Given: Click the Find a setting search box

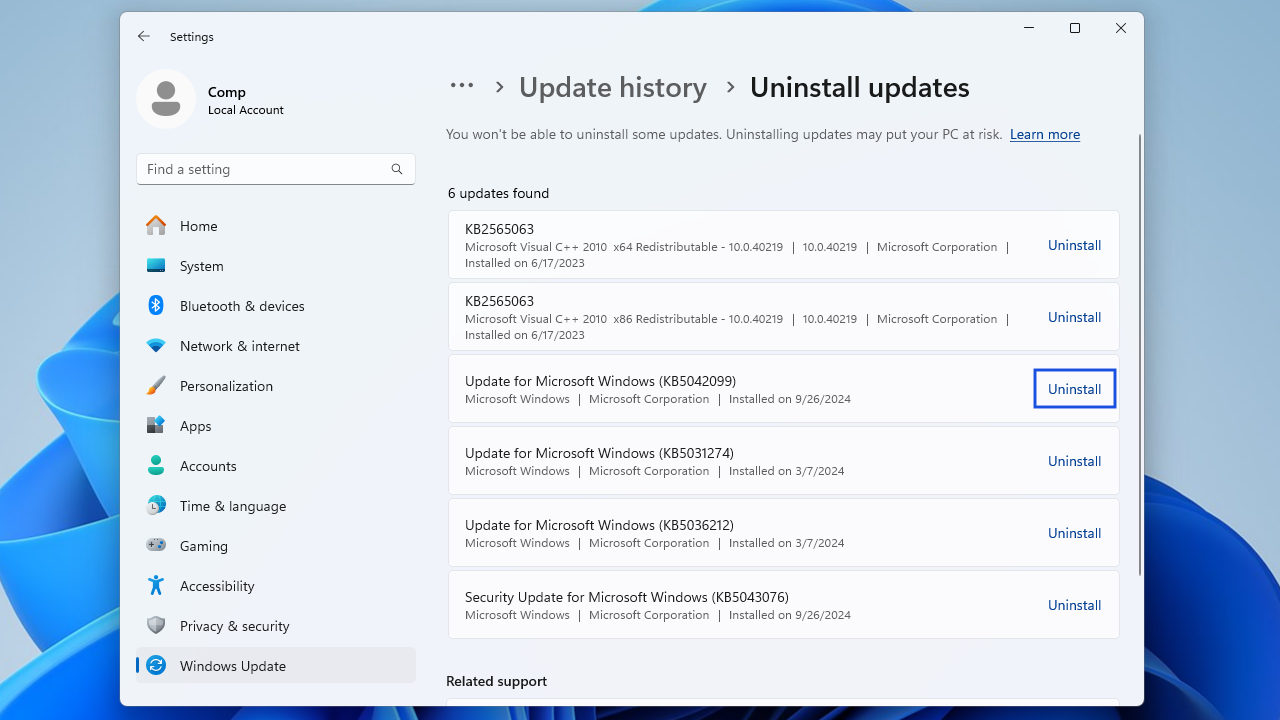Looking at the screenshot, I should 276,169.
